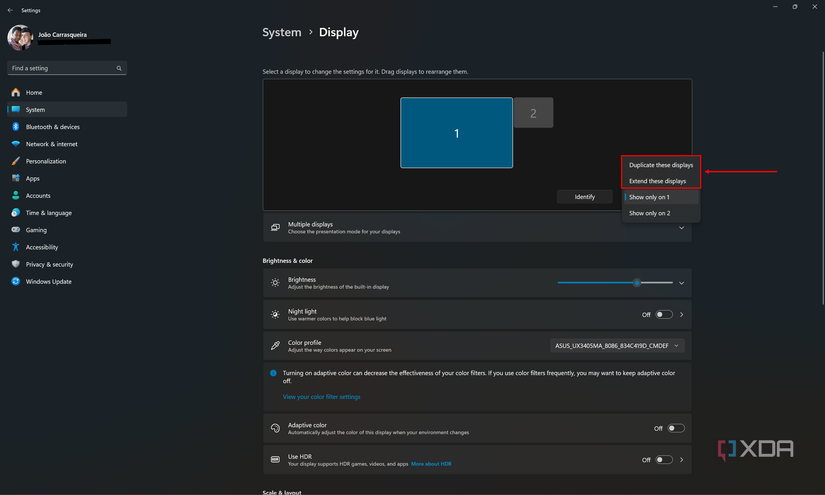The image size is (825, 495).
Task: Enable the Adaptive color toggle
Action: [676, 428]
